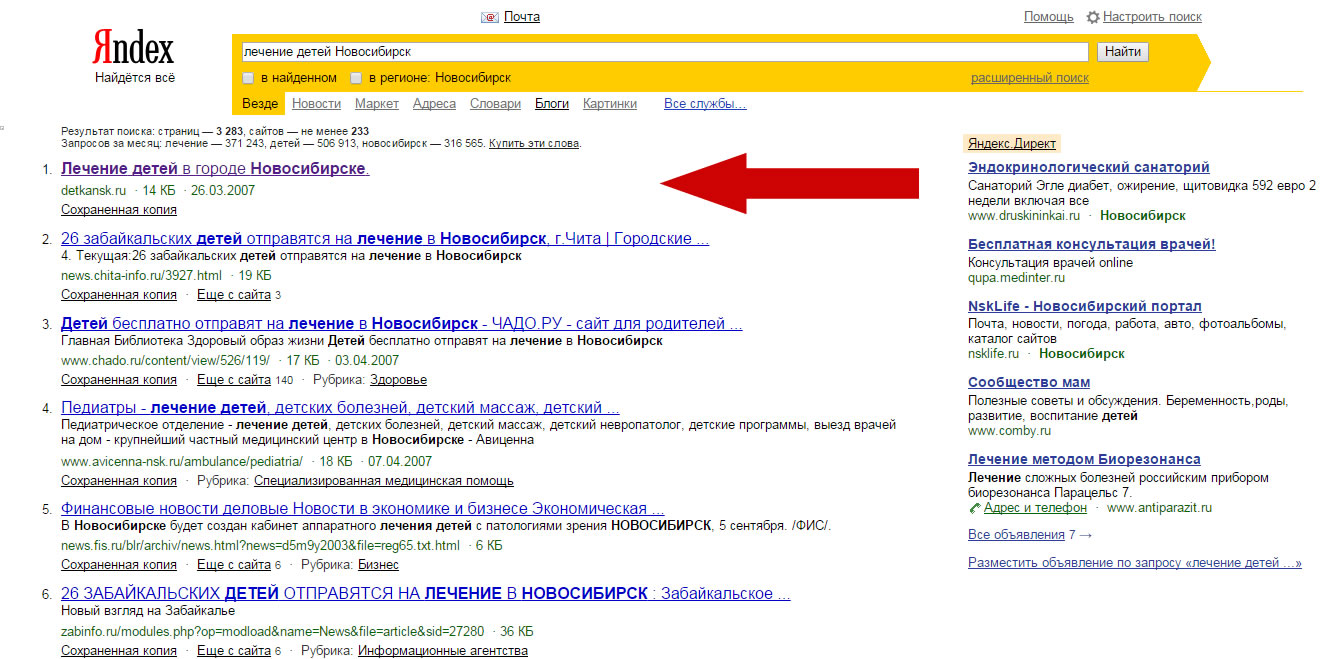Viewport: 1338px width, 659px height.
Task: Click the «Купить эти слова» link
Action: (x=534, y=144)
